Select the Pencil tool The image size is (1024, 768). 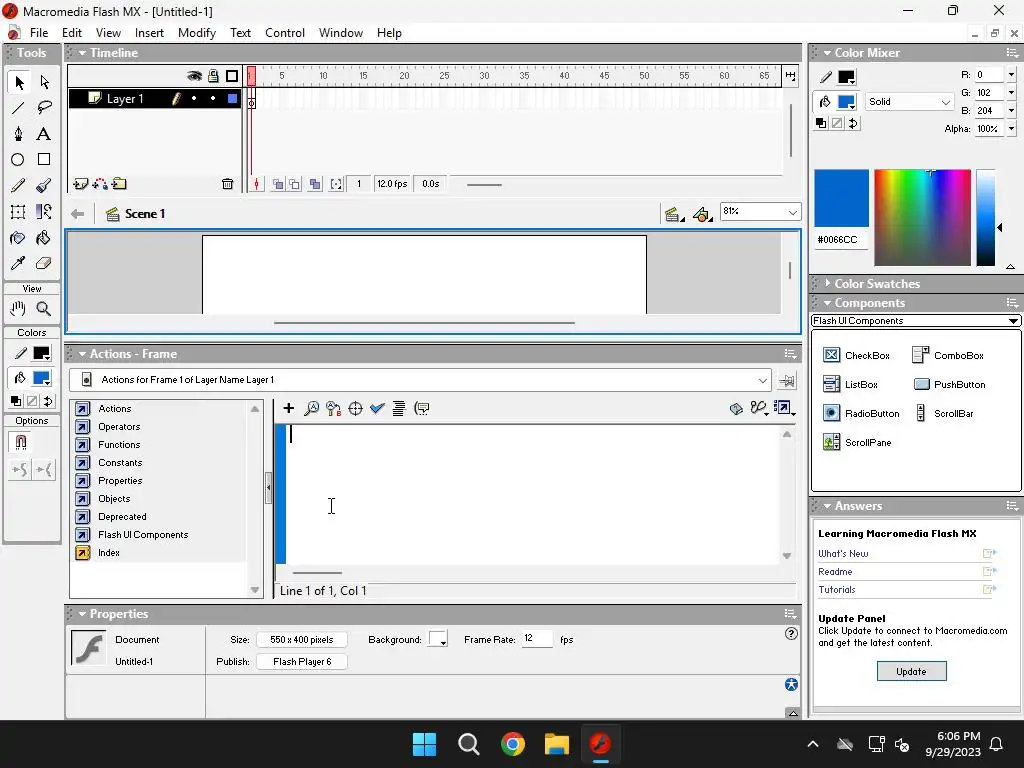pos(18,185)
